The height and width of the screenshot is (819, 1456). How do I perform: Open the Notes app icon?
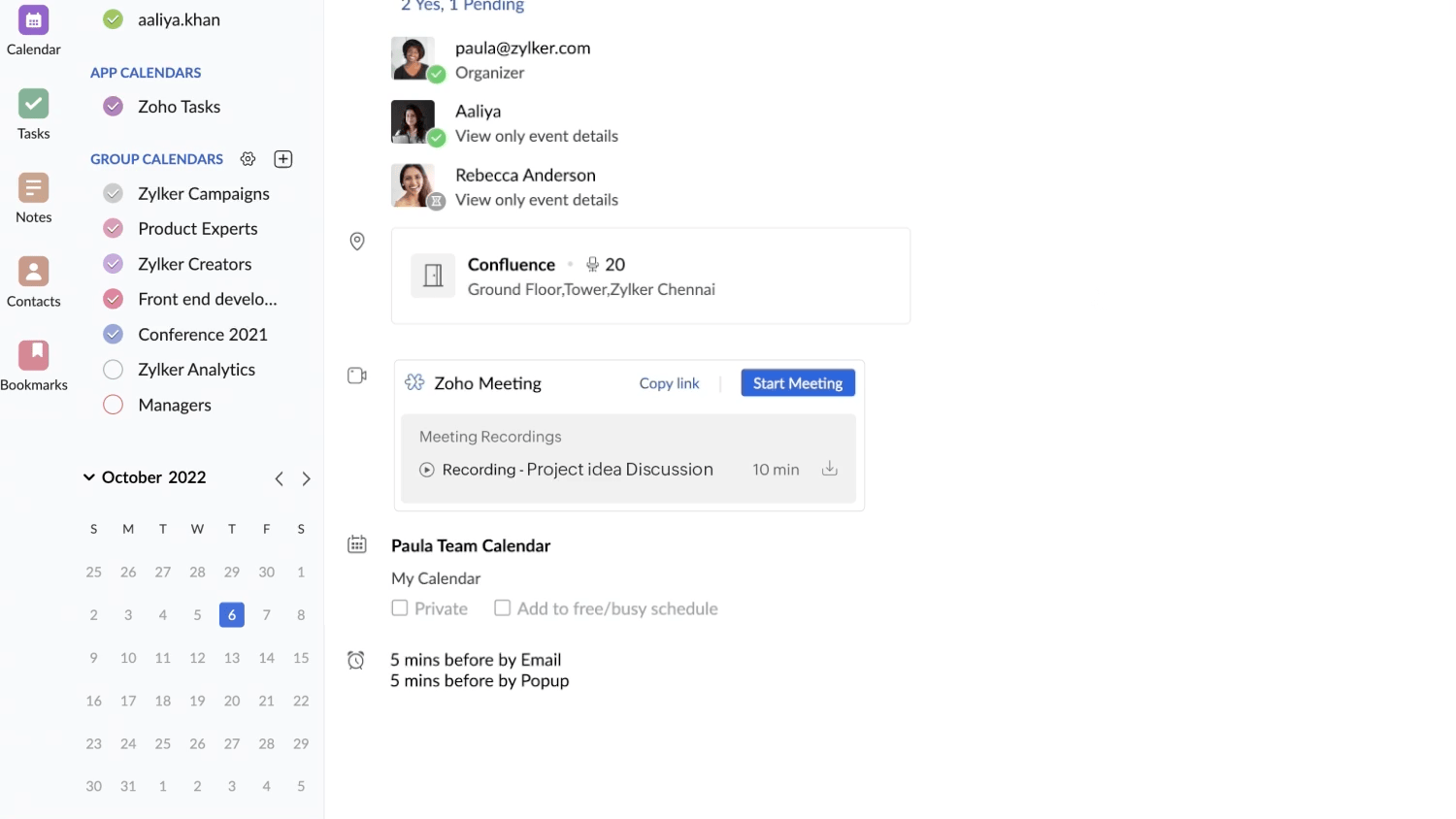coord(33,188)
